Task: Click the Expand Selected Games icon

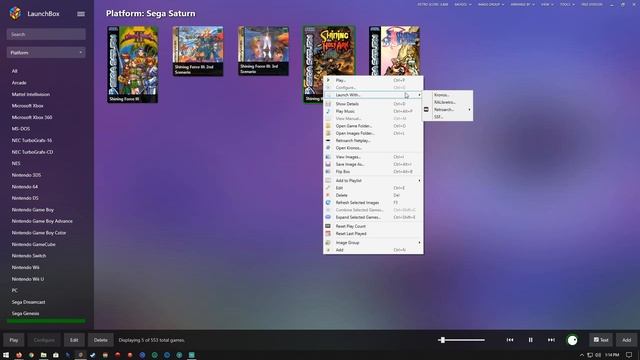Action: (328, 217)
